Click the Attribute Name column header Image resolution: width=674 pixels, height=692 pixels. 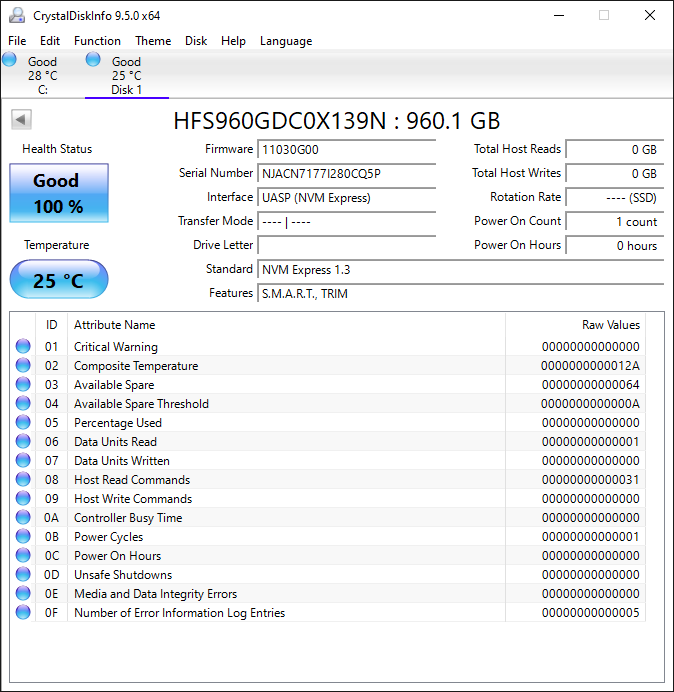click(286, 325)
